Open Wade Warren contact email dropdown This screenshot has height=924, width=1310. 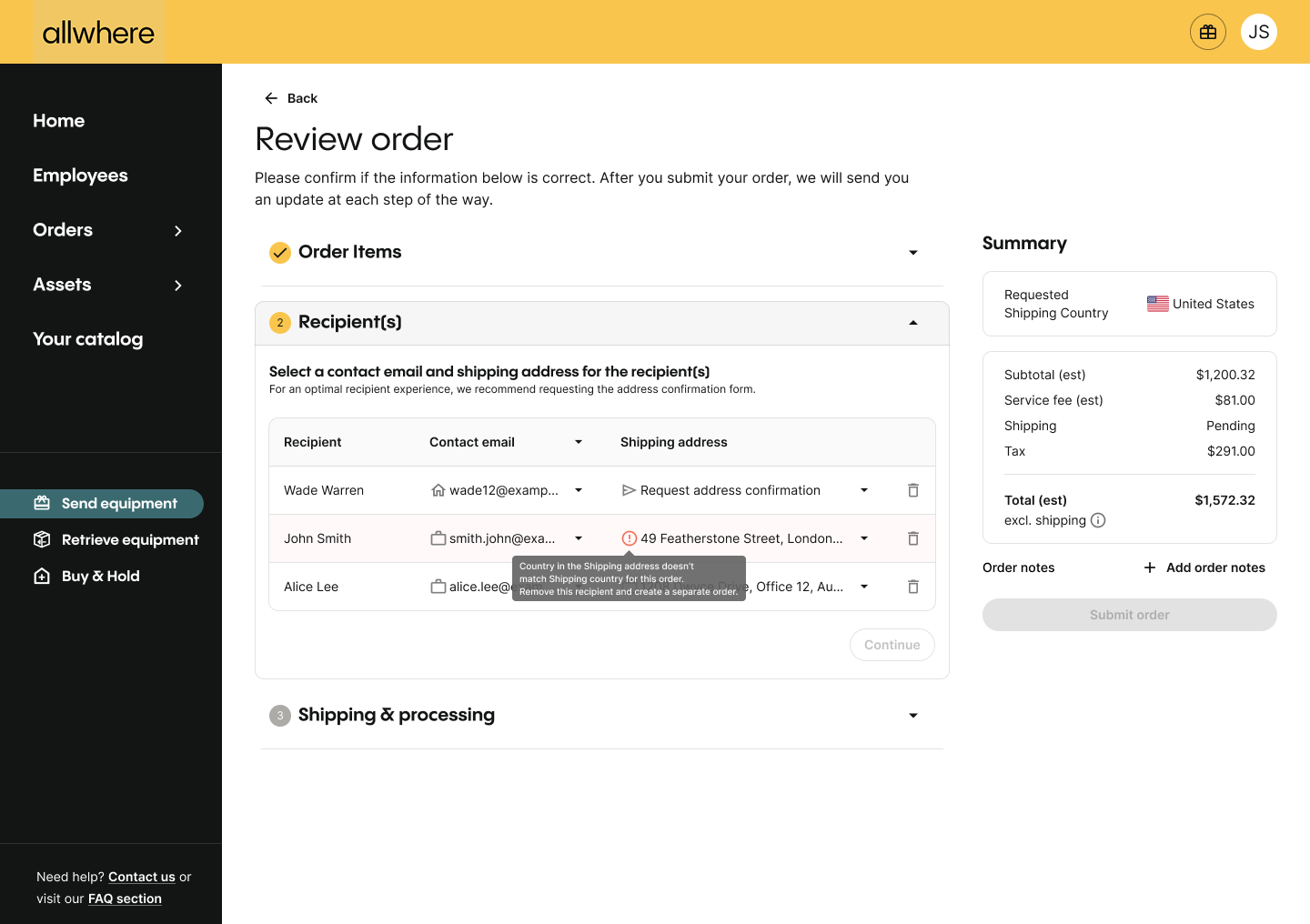pos(579,490)
